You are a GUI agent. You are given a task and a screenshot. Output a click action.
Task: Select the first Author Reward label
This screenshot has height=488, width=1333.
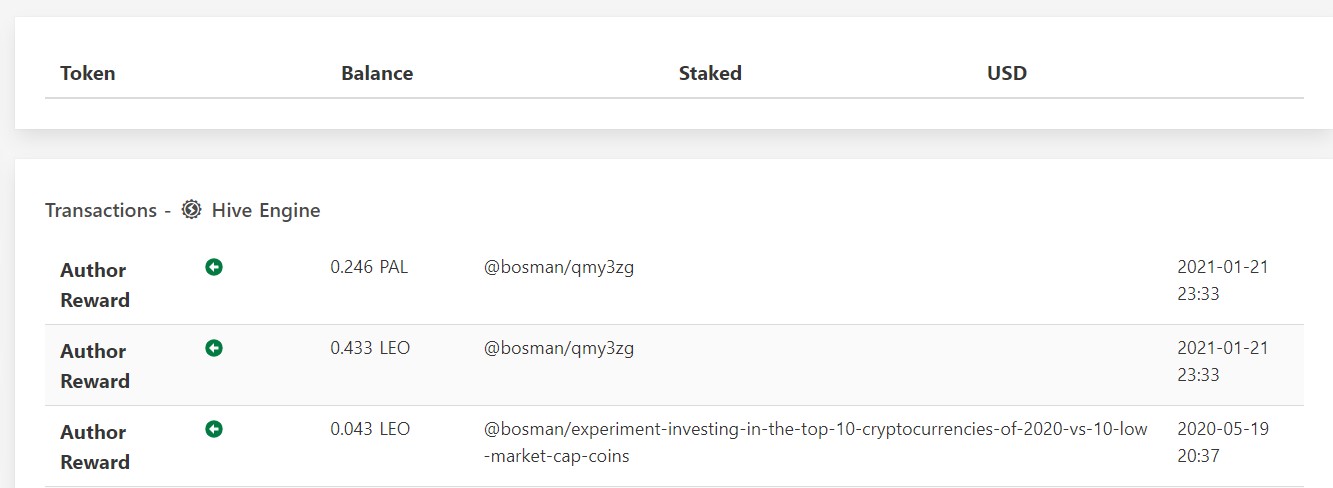[95, 285]
